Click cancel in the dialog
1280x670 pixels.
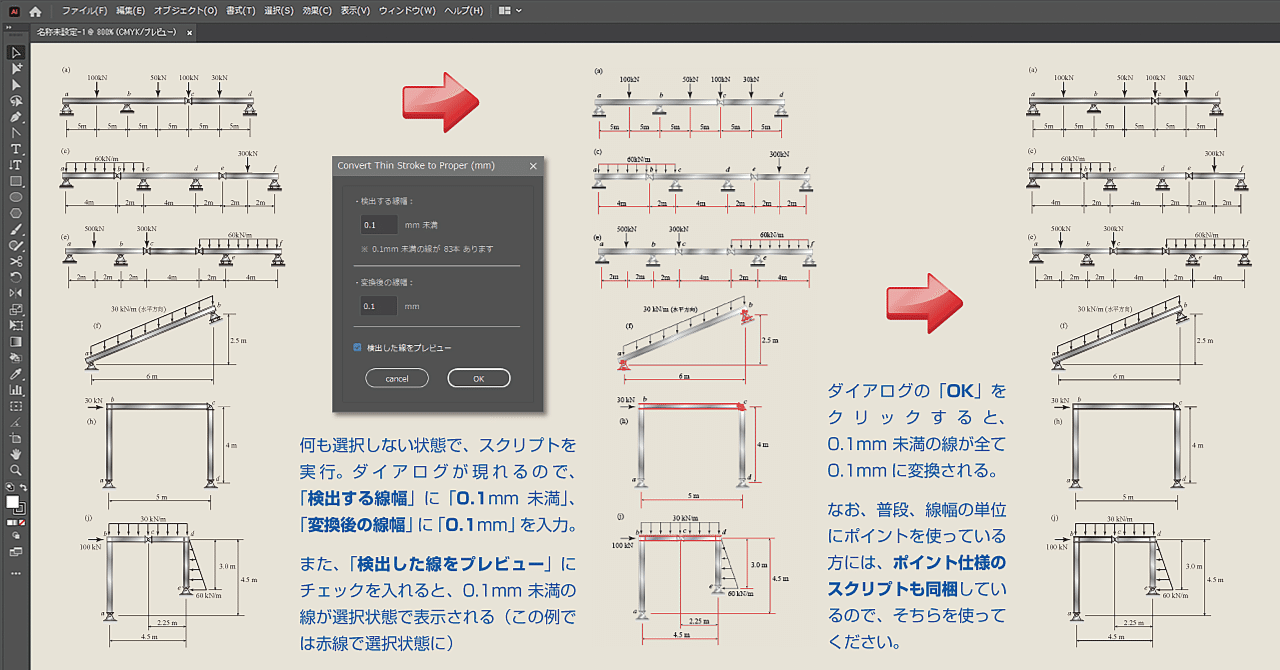pos(397,378)
